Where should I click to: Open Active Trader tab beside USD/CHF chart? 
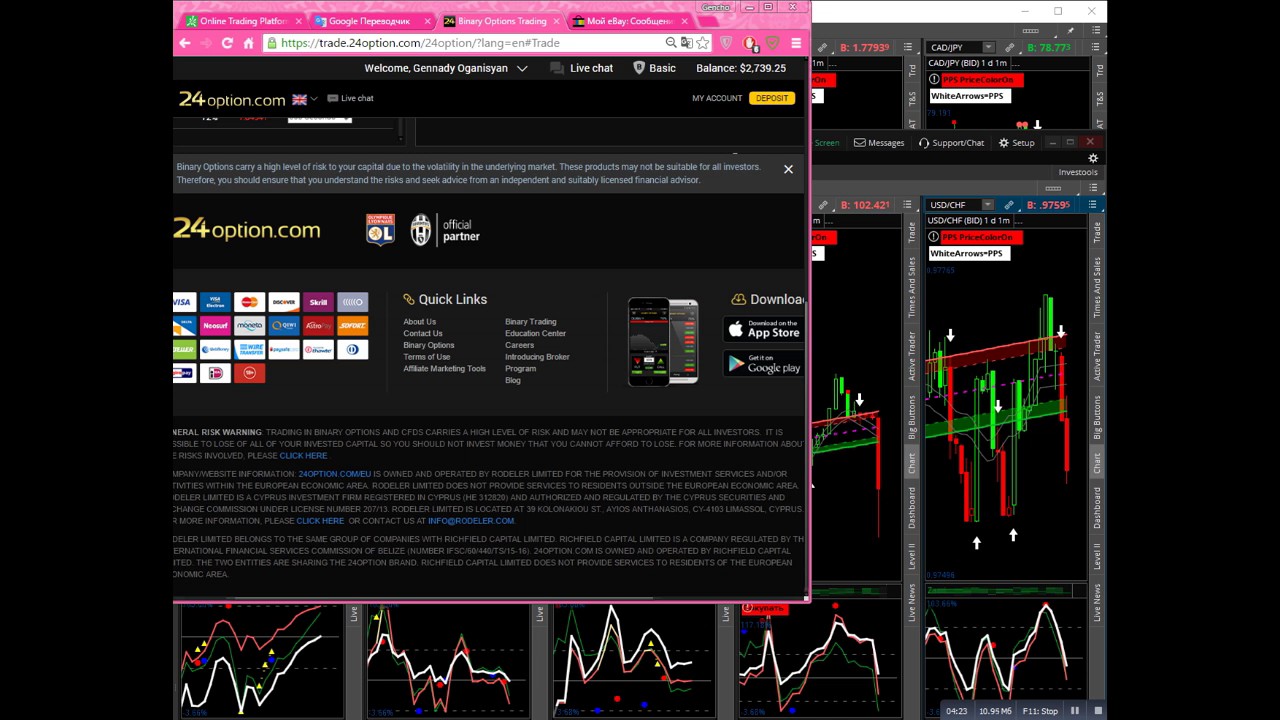(x=1097, y=355)
